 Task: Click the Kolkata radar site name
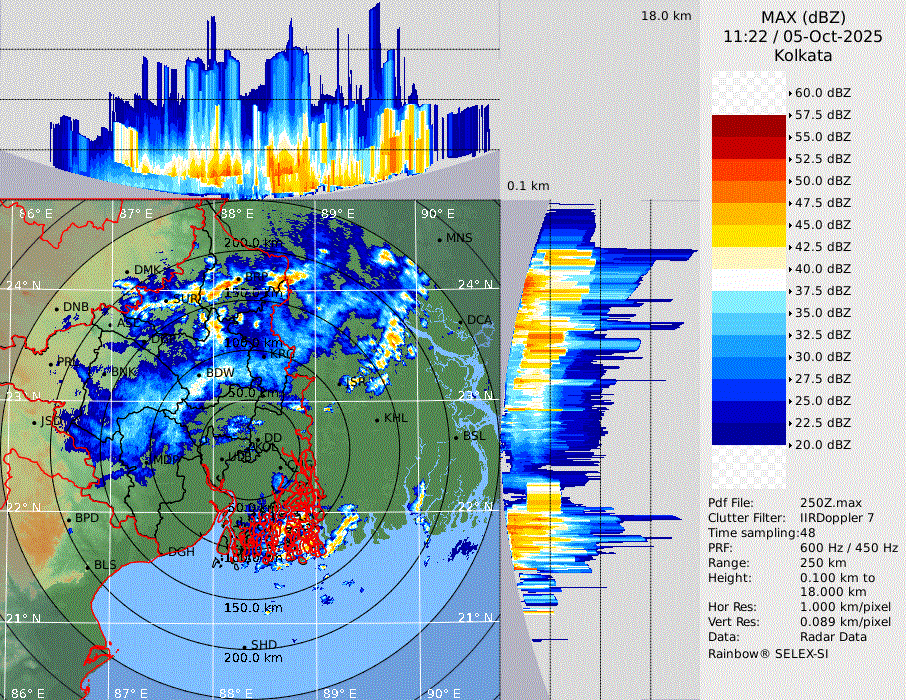[803, 56]
